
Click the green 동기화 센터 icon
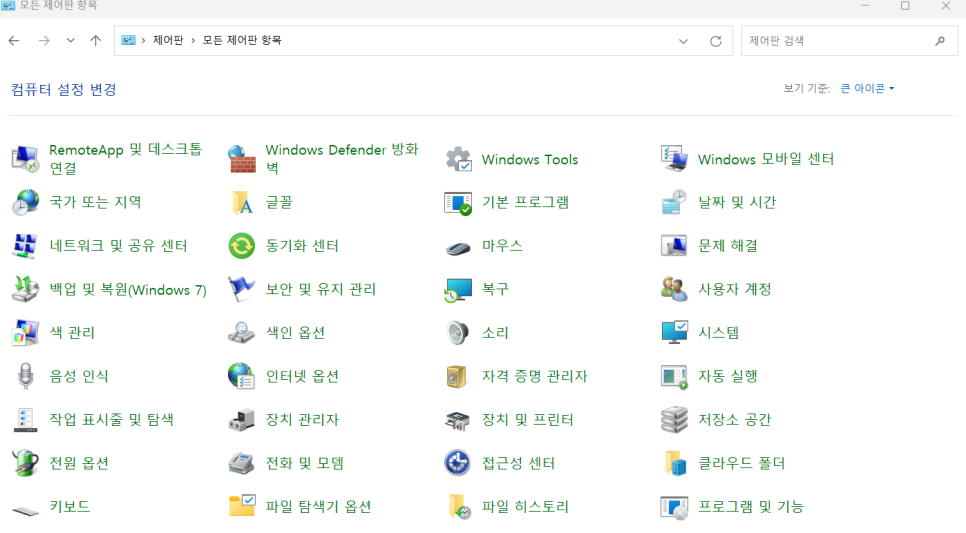(242, 246)
